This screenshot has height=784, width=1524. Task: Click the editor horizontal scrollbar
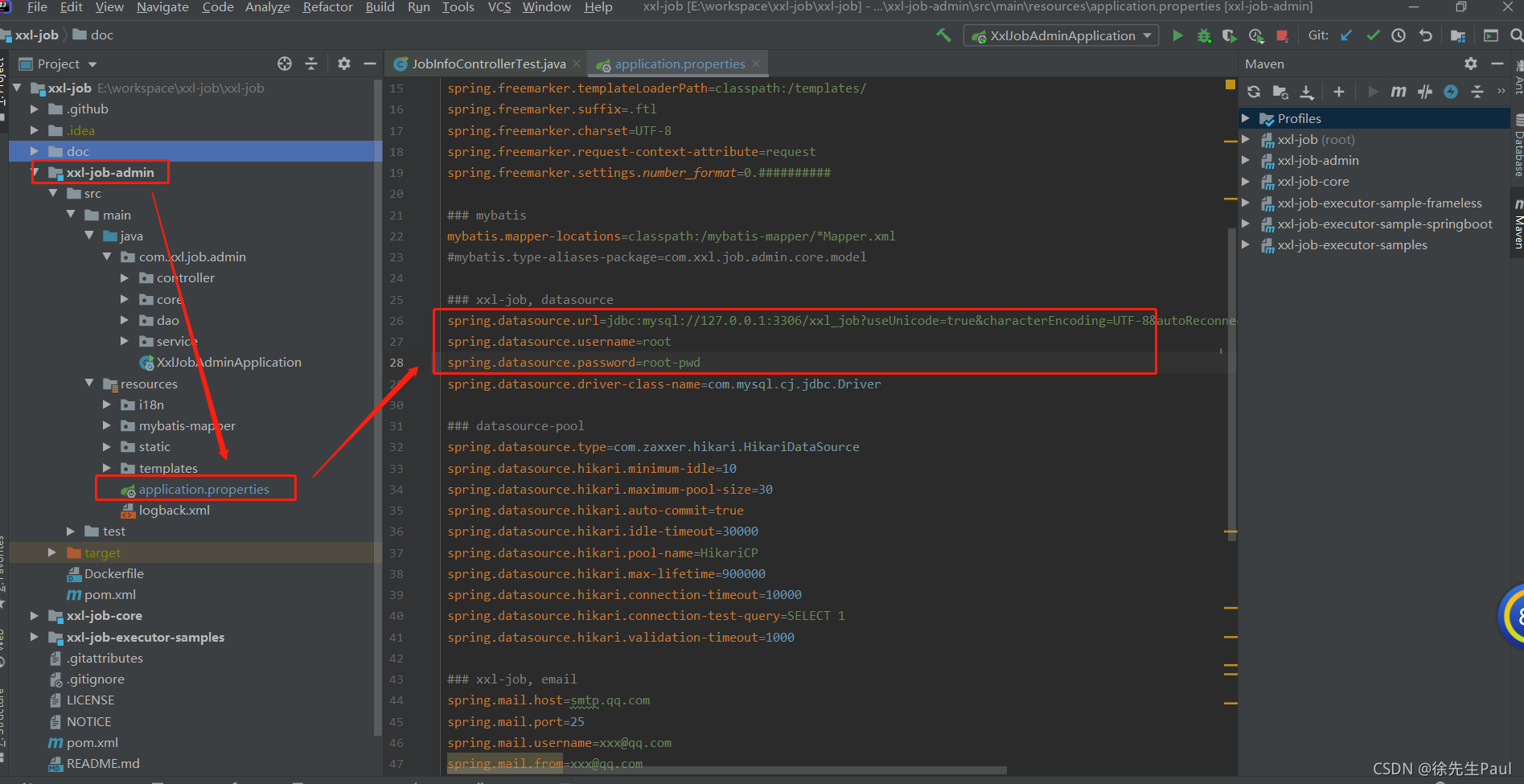pos(727,770)
